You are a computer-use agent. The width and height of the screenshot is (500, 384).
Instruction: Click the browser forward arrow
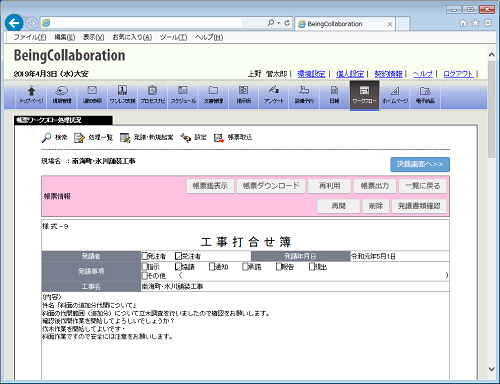(31, 23)
